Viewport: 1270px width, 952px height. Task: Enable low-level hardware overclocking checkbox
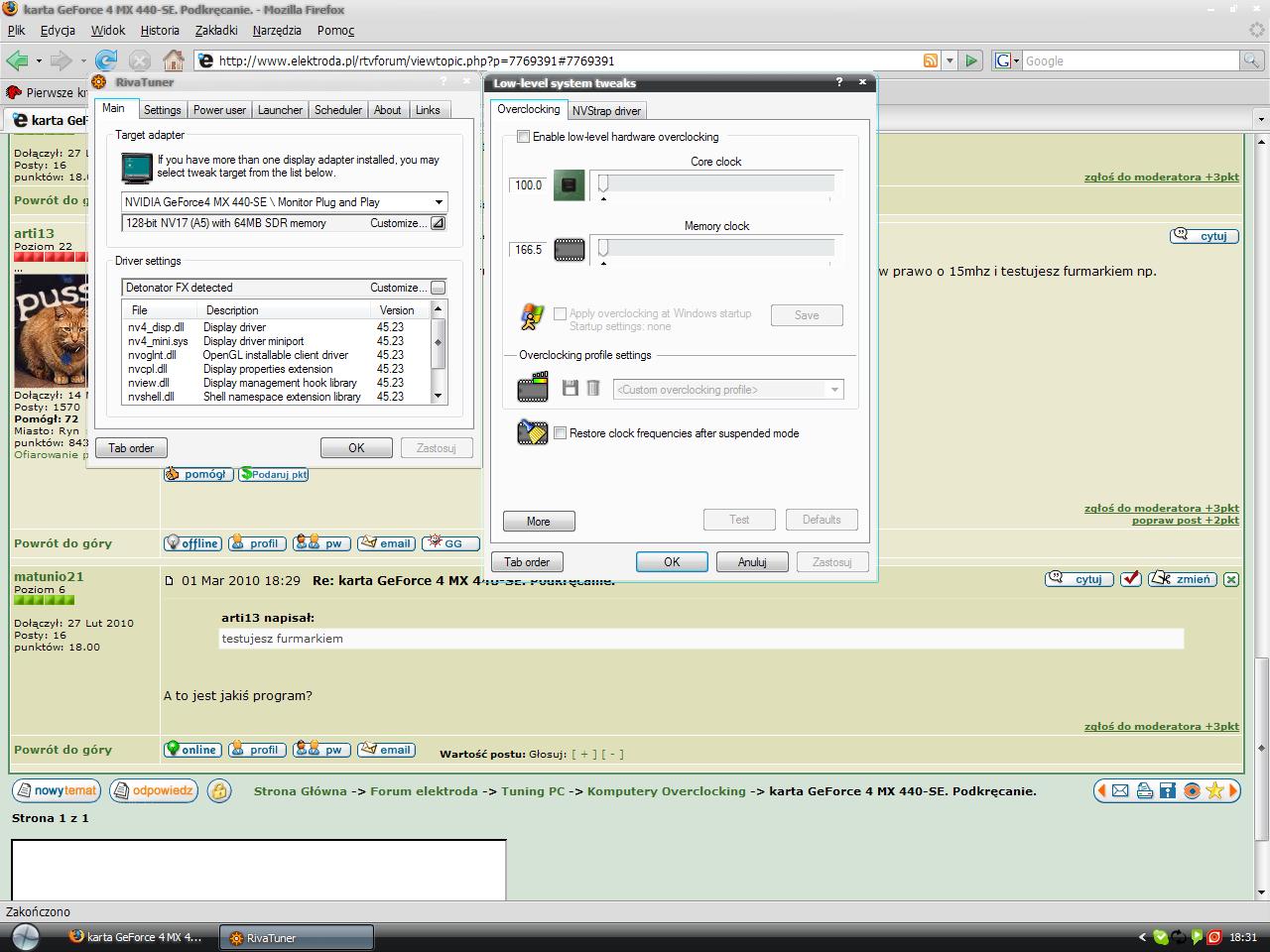coord(523,137)
